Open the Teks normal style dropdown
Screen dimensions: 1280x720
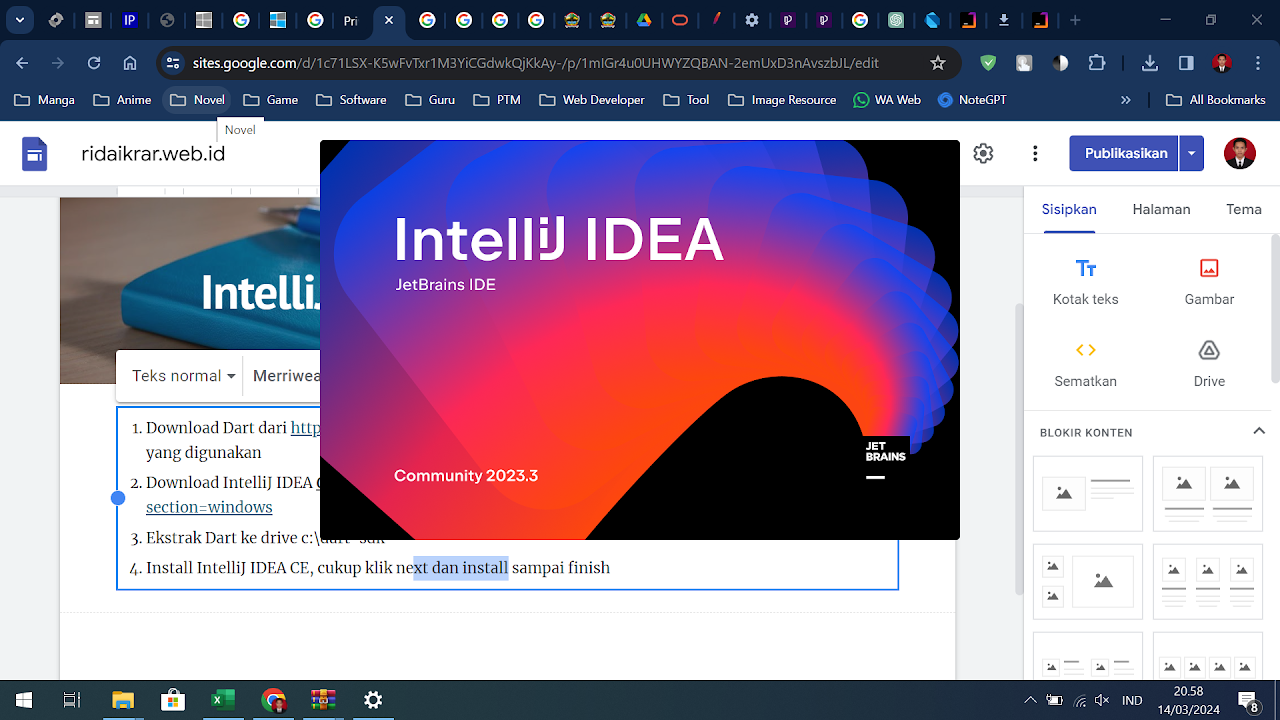point(184,376)
